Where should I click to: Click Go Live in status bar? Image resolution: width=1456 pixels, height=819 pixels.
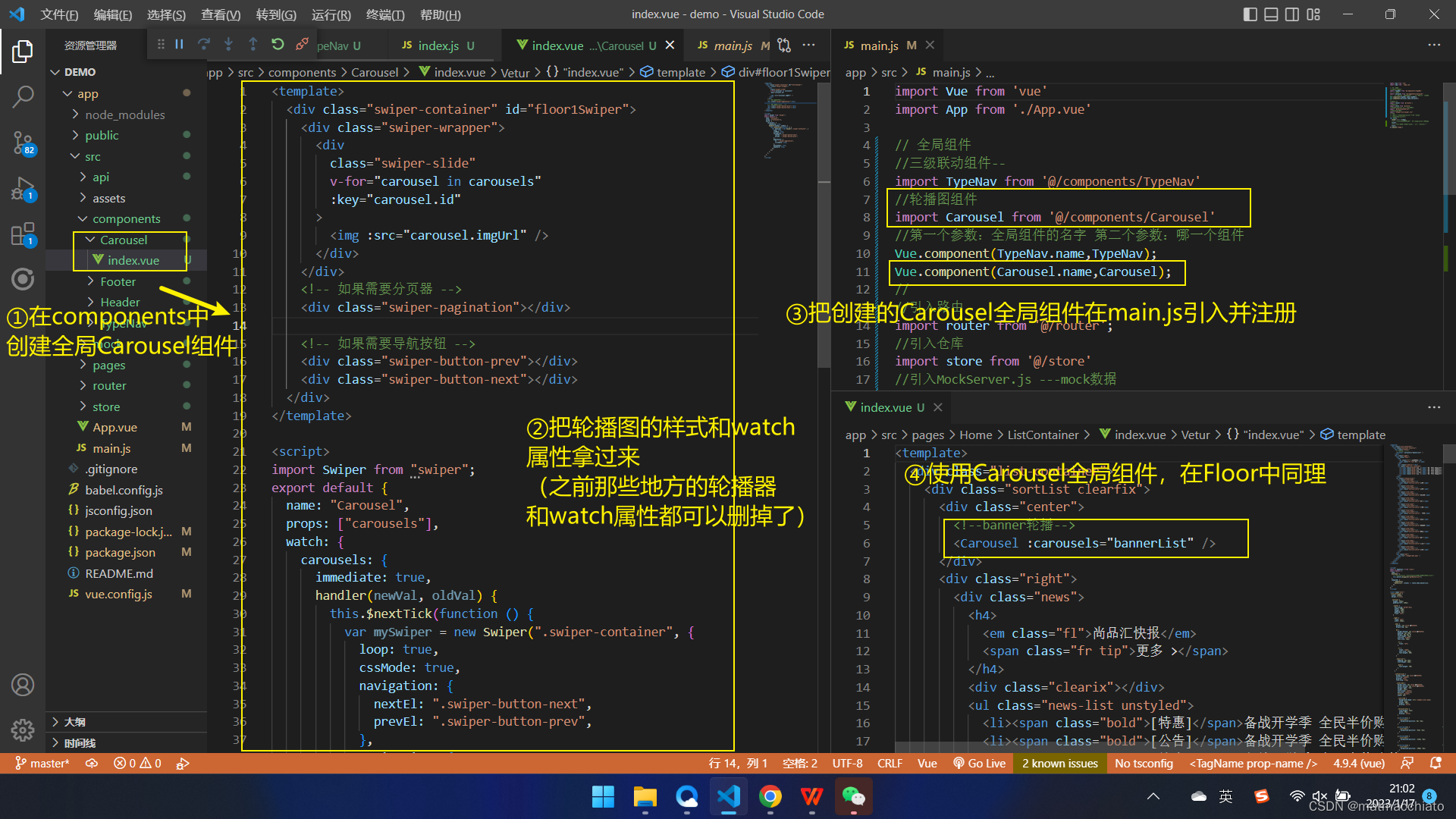tap(979, 763)
